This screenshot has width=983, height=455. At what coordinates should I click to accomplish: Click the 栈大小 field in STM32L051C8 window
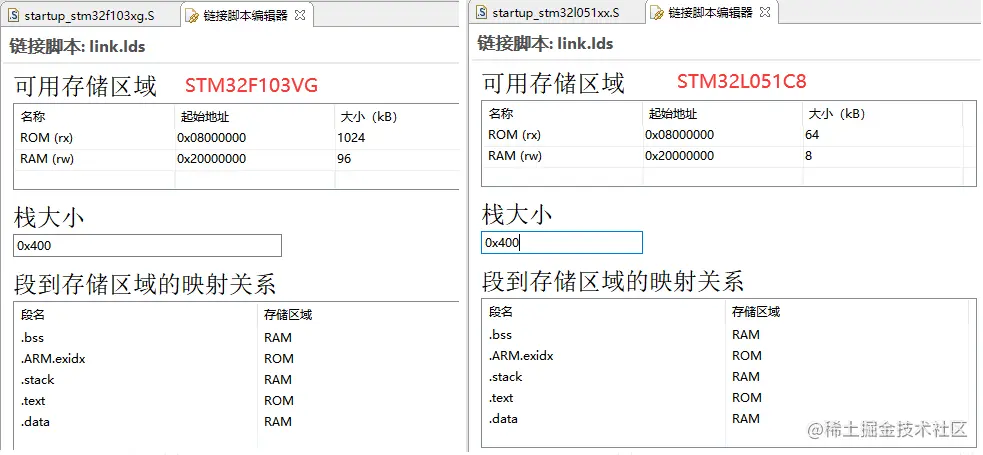562,243
